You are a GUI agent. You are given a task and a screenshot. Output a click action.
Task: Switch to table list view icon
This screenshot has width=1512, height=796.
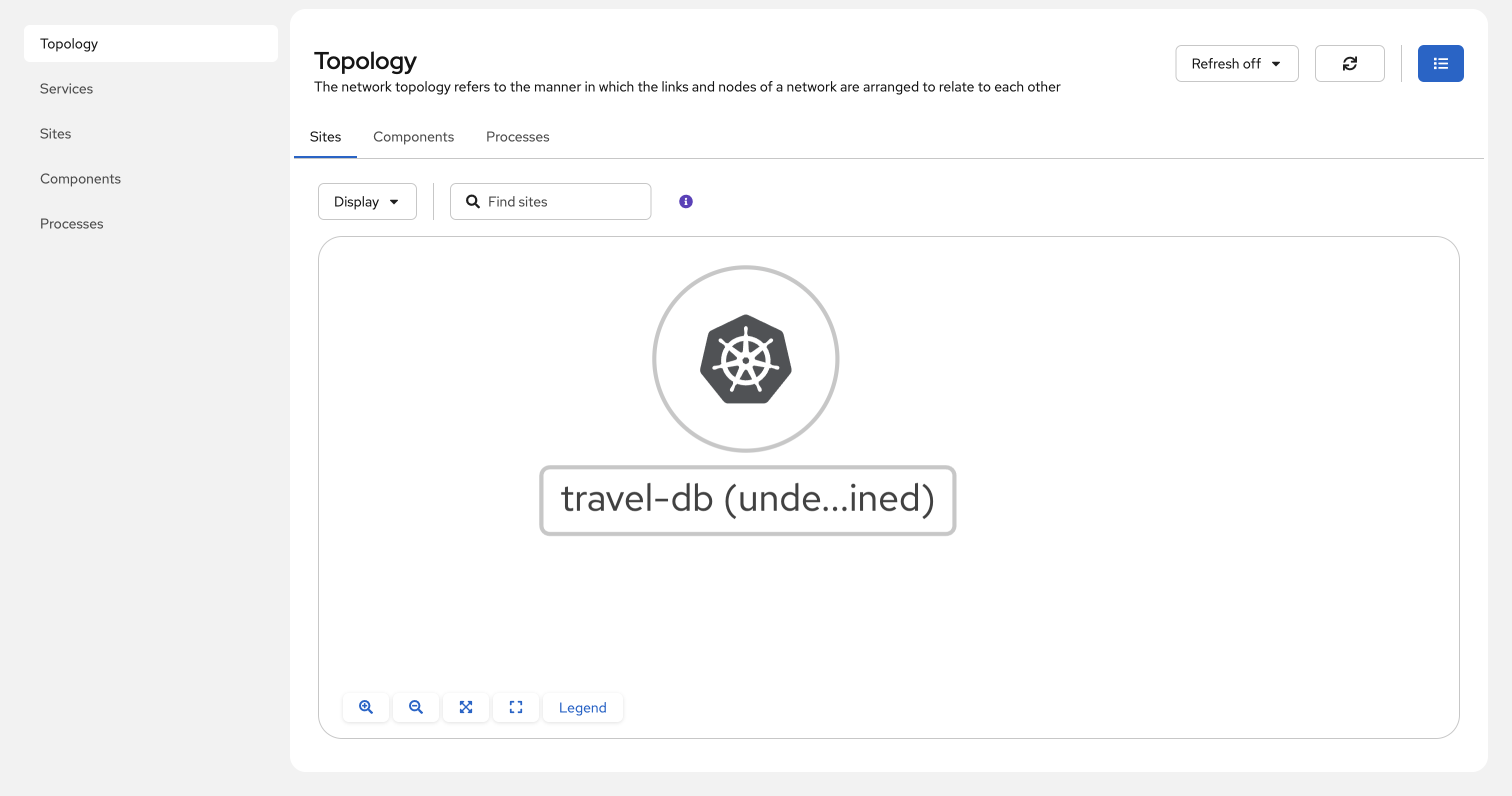click(1440, 63)
